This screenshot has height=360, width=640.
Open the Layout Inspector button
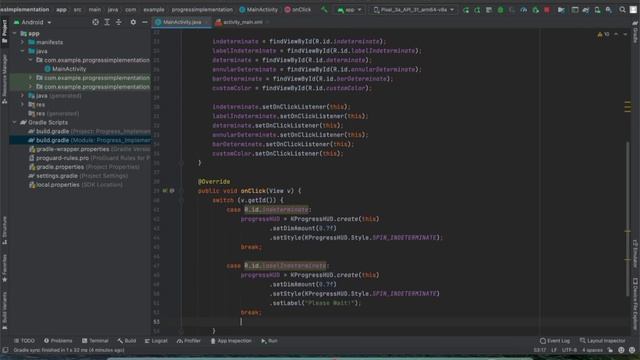[x=602, y=340]
